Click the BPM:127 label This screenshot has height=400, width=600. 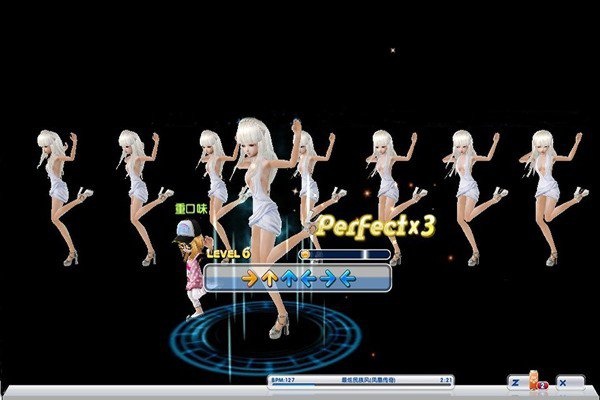click(283, 380)
